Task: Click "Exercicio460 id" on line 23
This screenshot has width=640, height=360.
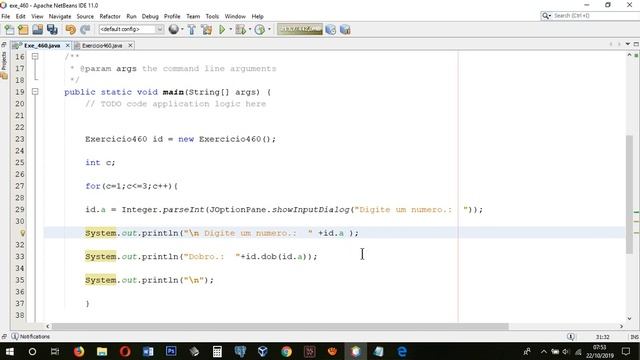Action: click(124, 139)
